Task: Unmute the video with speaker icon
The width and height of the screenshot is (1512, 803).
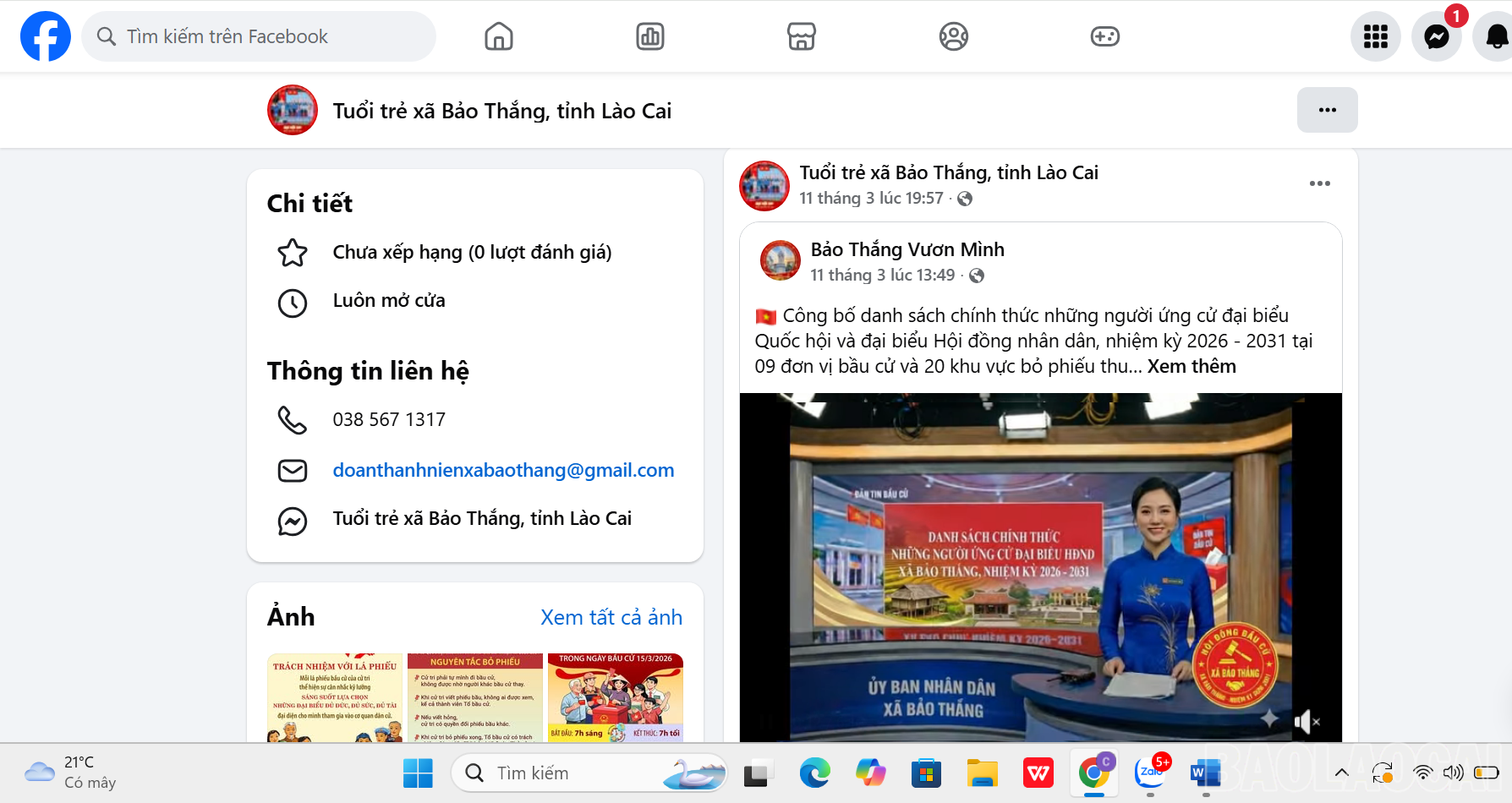Action: (x=1306, y=721)
